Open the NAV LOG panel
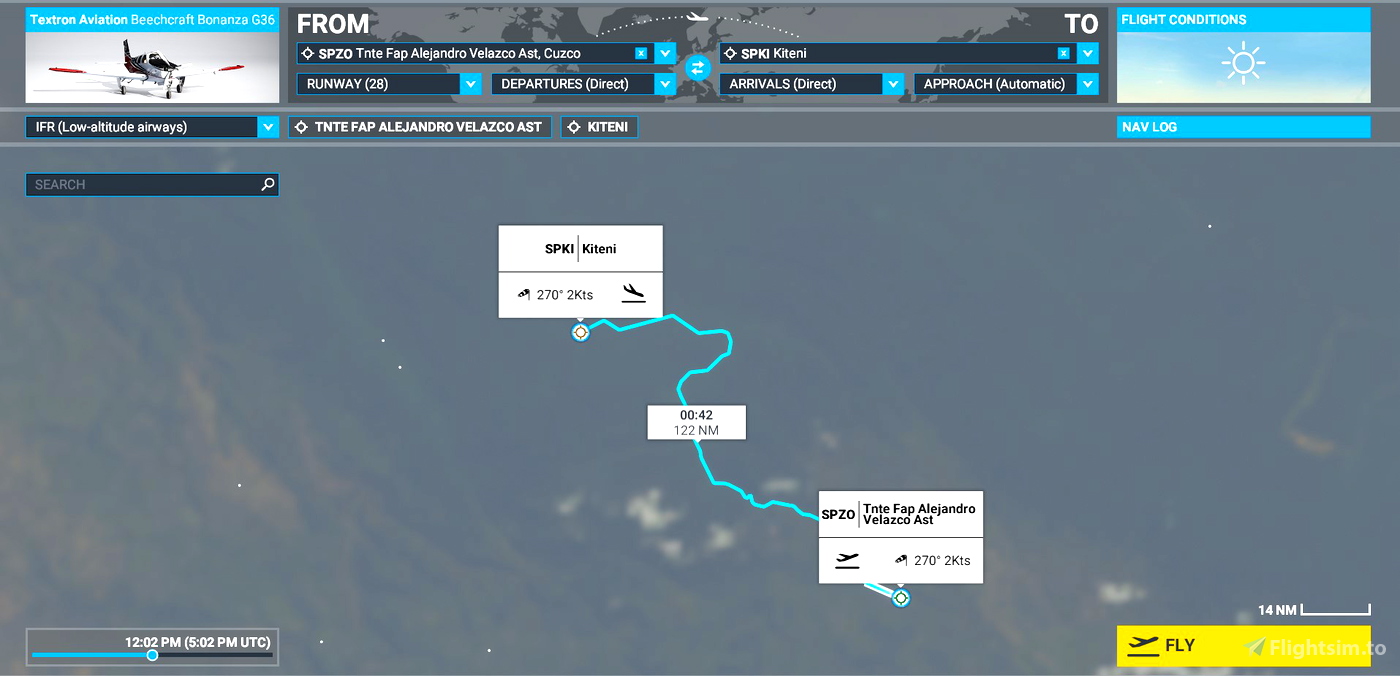 click(x=1243, y=127)
